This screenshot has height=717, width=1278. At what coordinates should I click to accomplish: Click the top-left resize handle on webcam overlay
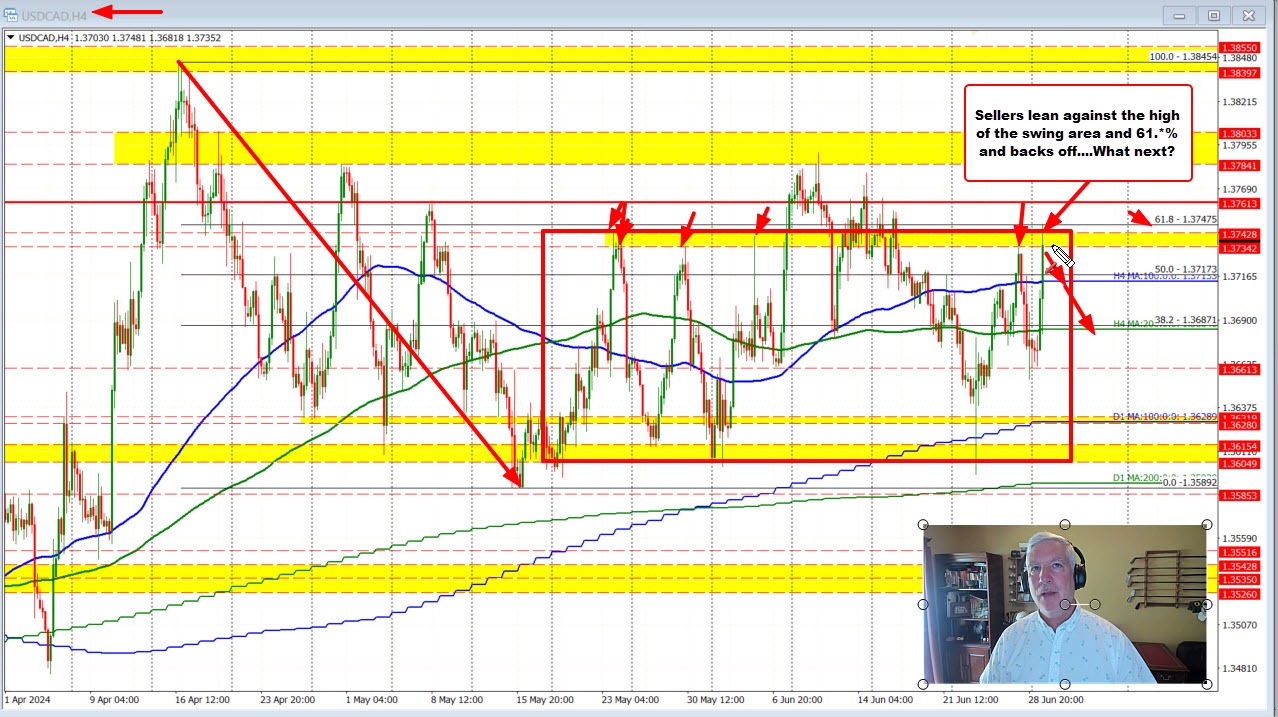922,523
